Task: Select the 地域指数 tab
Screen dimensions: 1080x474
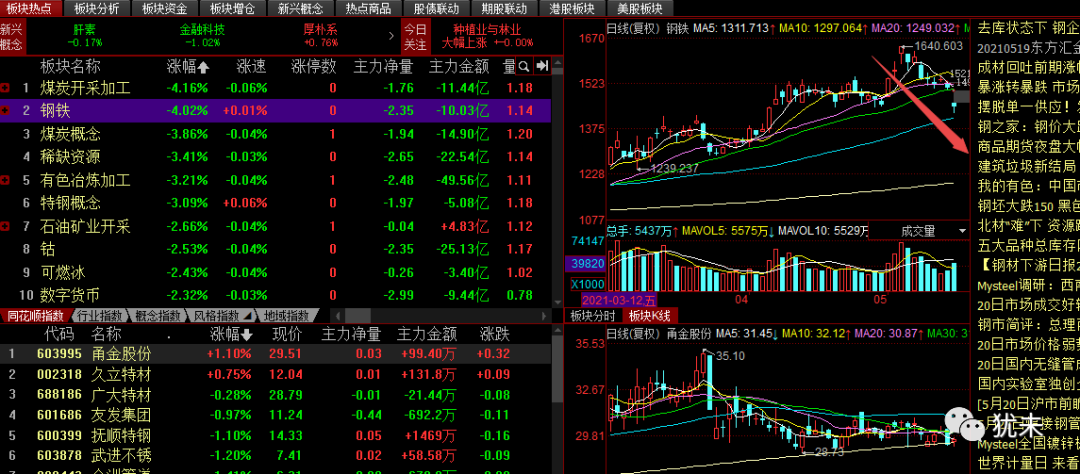Action: click(287, 316)
